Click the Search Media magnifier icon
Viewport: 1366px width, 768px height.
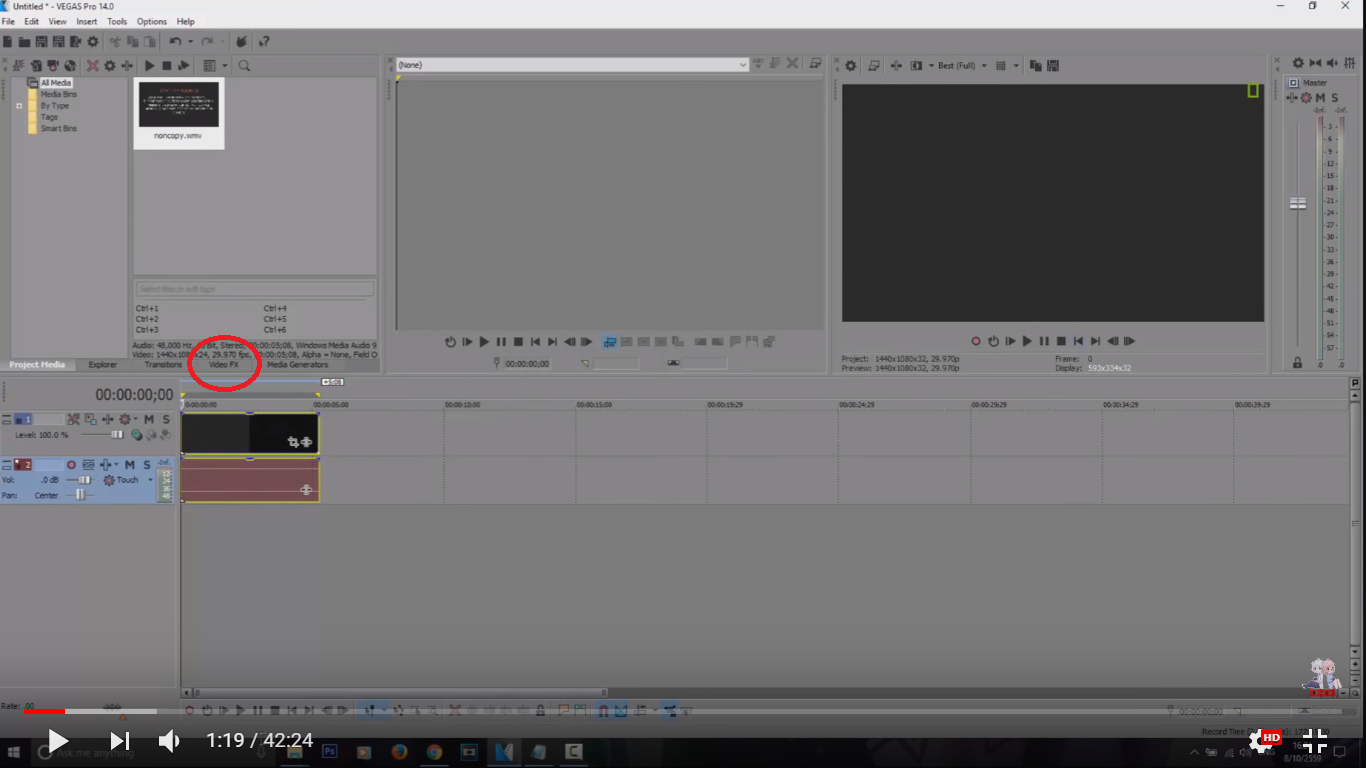click(244, 66)
